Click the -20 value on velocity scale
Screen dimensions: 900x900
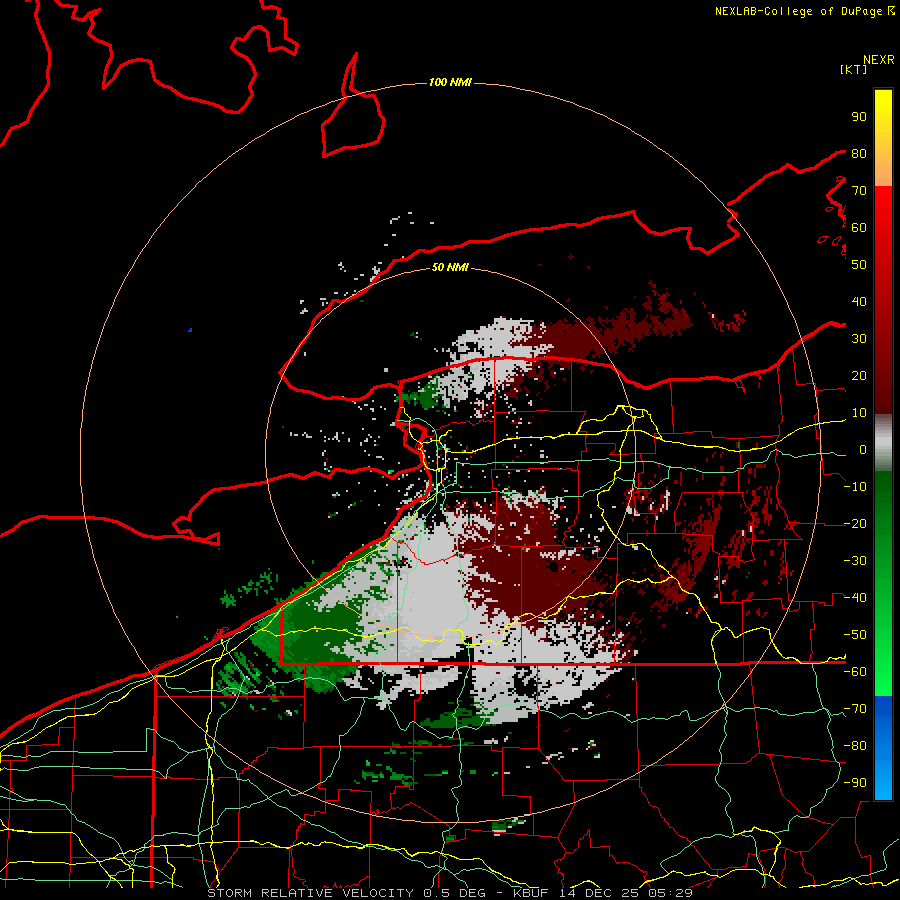(x=855, y=524)
